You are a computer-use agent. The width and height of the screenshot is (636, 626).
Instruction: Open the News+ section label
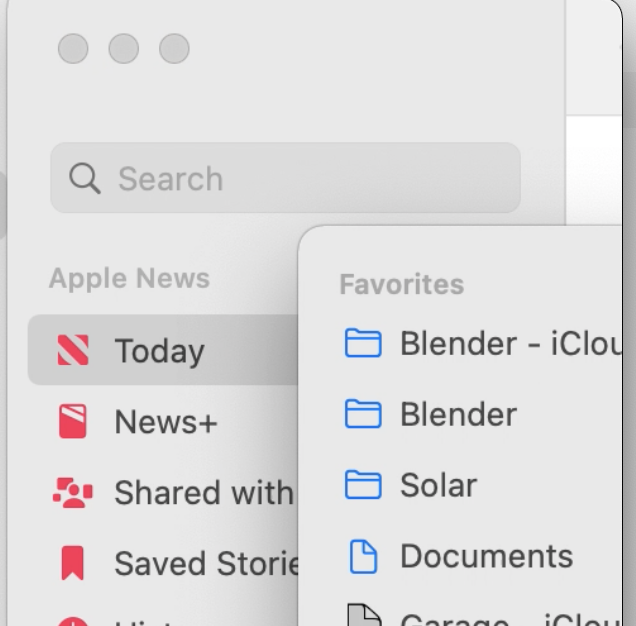(166, 422)
